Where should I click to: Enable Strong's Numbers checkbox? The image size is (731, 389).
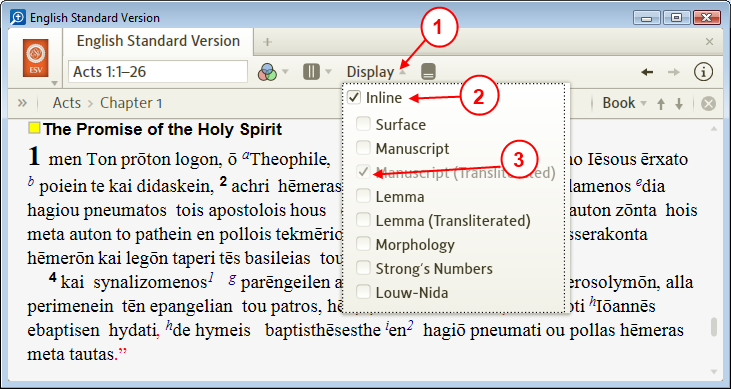coord(364,268)
